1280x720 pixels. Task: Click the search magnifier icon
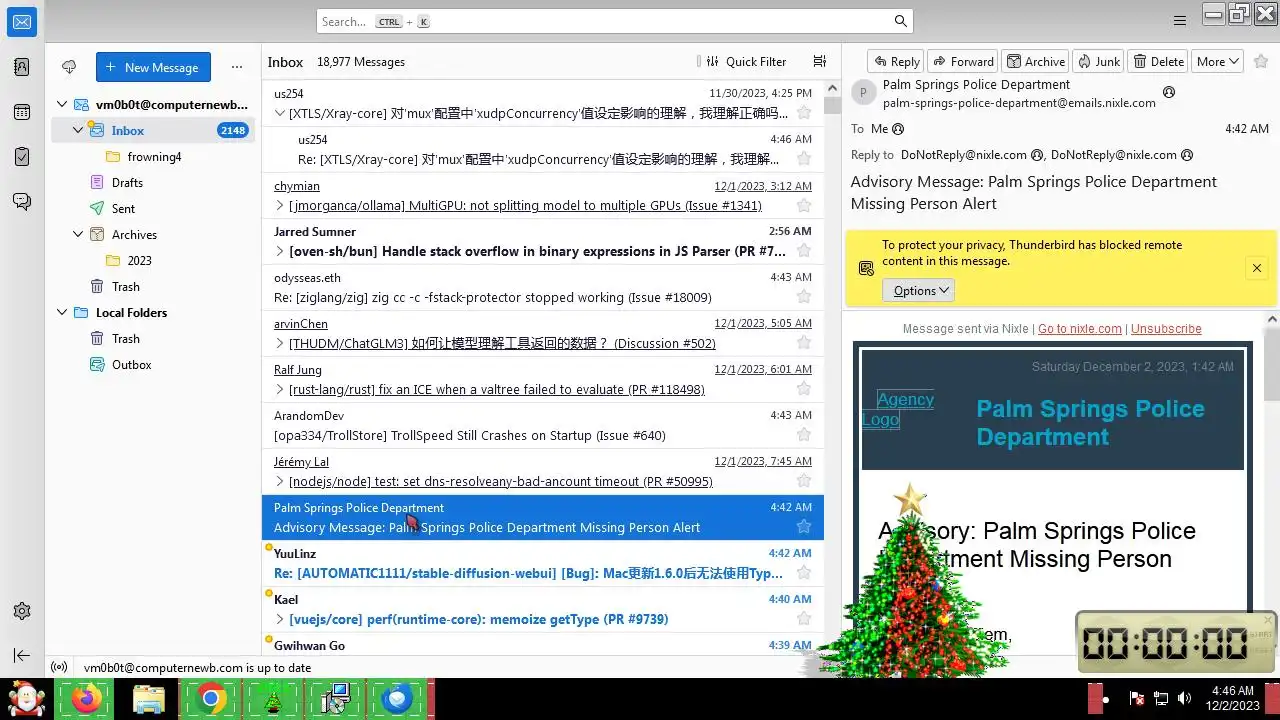coord(901,21)
